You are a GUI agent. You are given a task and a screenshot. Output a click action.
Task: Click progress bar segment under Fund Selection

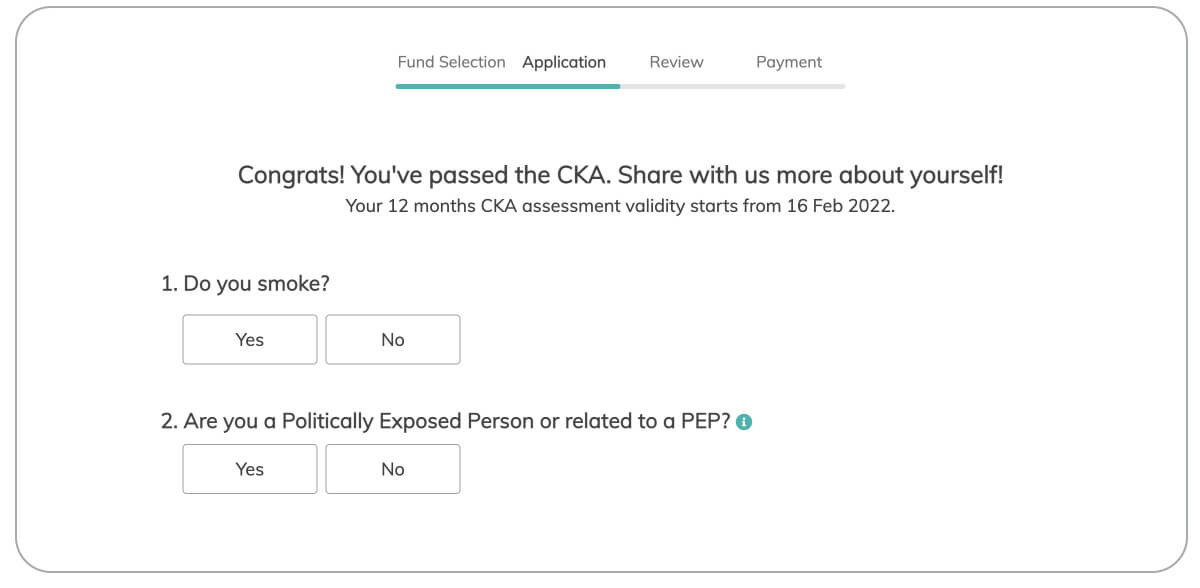click(x=451, y=86)
